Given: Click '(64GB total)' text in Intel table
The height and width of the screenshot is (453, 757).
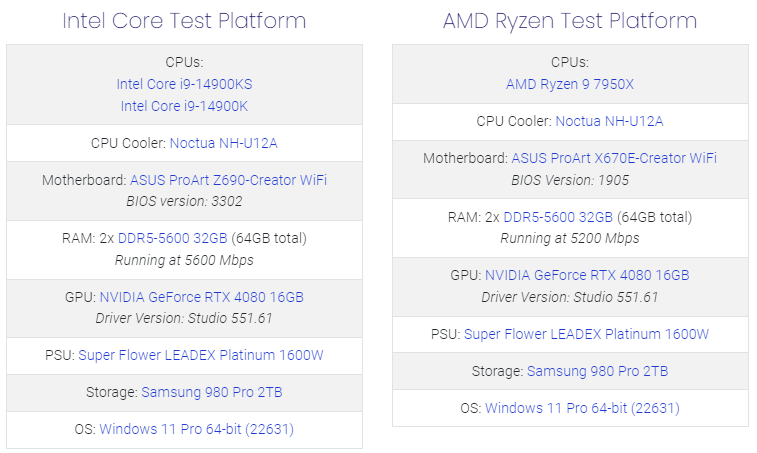Looking at the screenshot, I should click(269, 238).
